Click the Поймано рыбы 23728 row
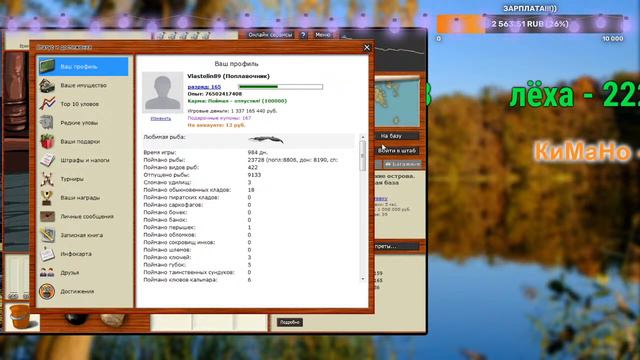The image size is (640, 360). coord(249,160)
